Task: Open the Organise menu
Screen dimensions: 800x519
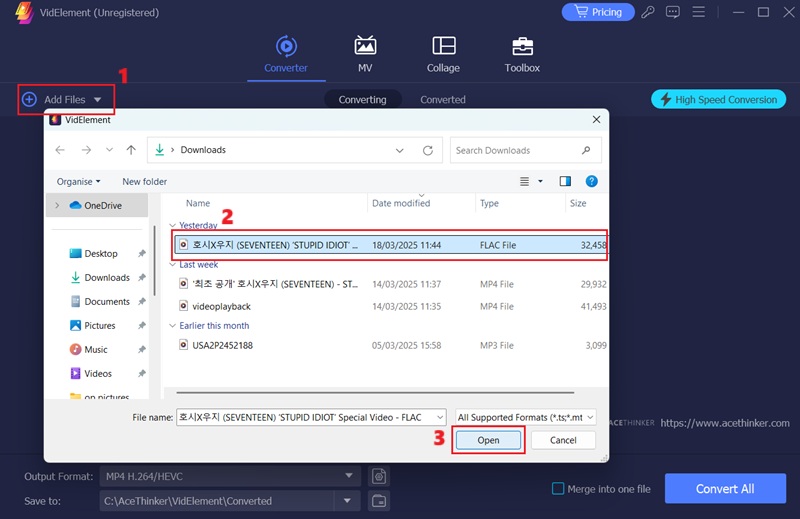Action: 79,182
